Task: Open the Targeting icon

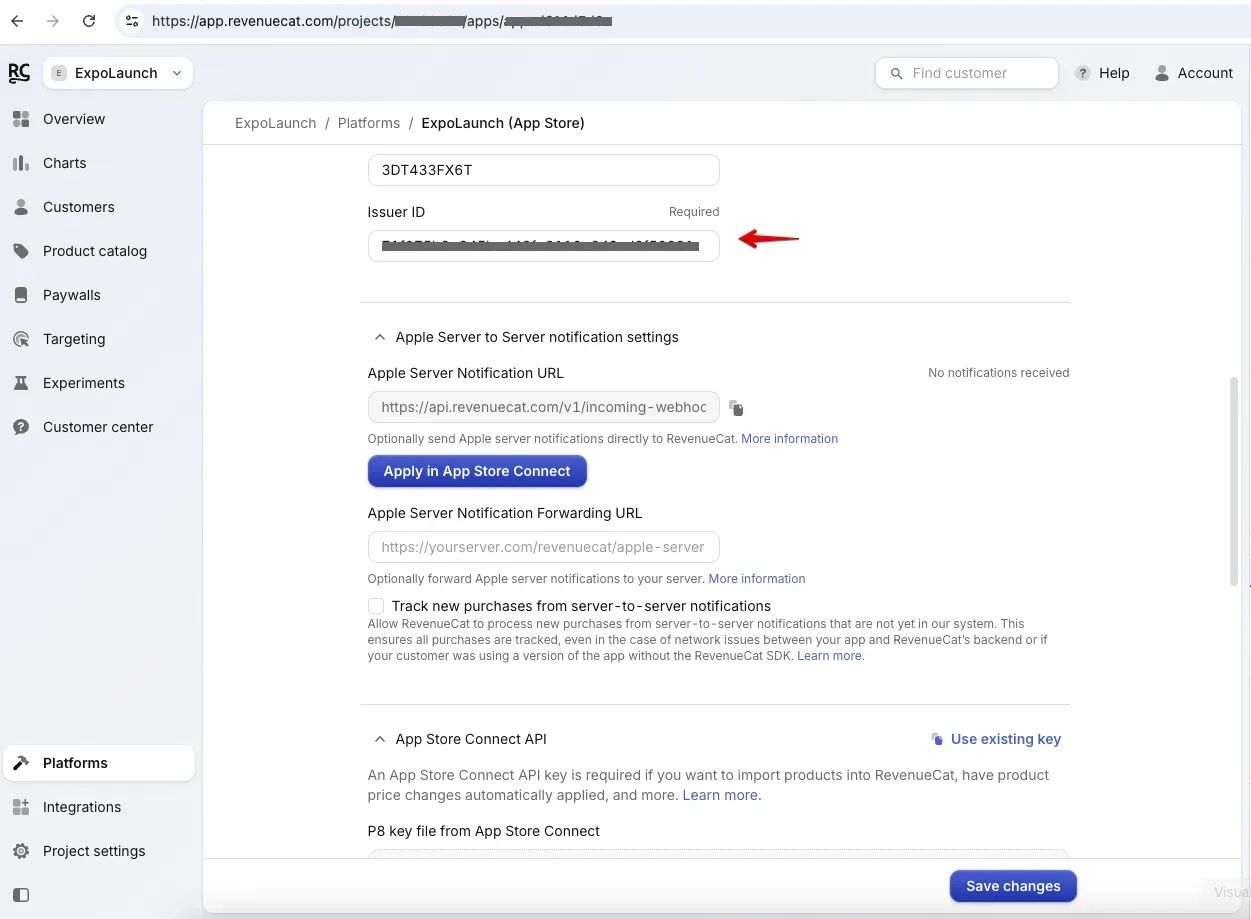Action: pyautogui.click(x=21, y=339)
